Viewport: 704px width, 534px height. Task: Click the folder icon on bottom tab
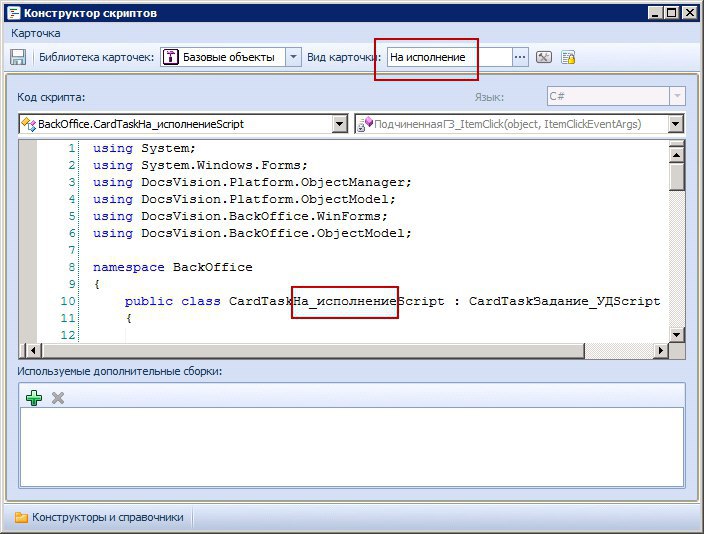(x=20, y=517)
